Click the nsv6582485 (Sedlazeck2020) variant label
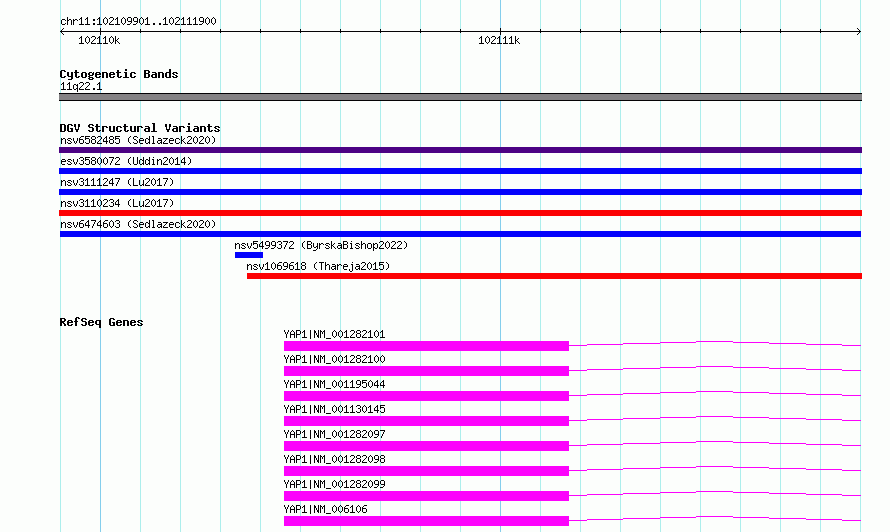This screenshot has width=890, height=532. (138, 140)
